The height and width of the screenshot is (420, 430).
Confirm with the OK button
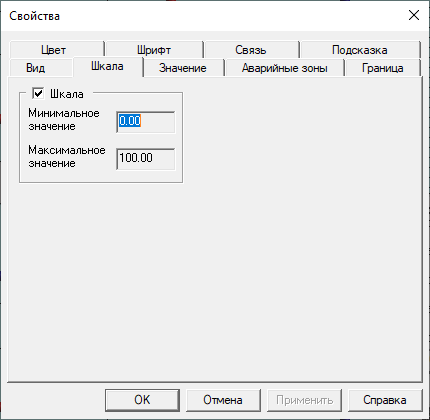click(142, 400)
